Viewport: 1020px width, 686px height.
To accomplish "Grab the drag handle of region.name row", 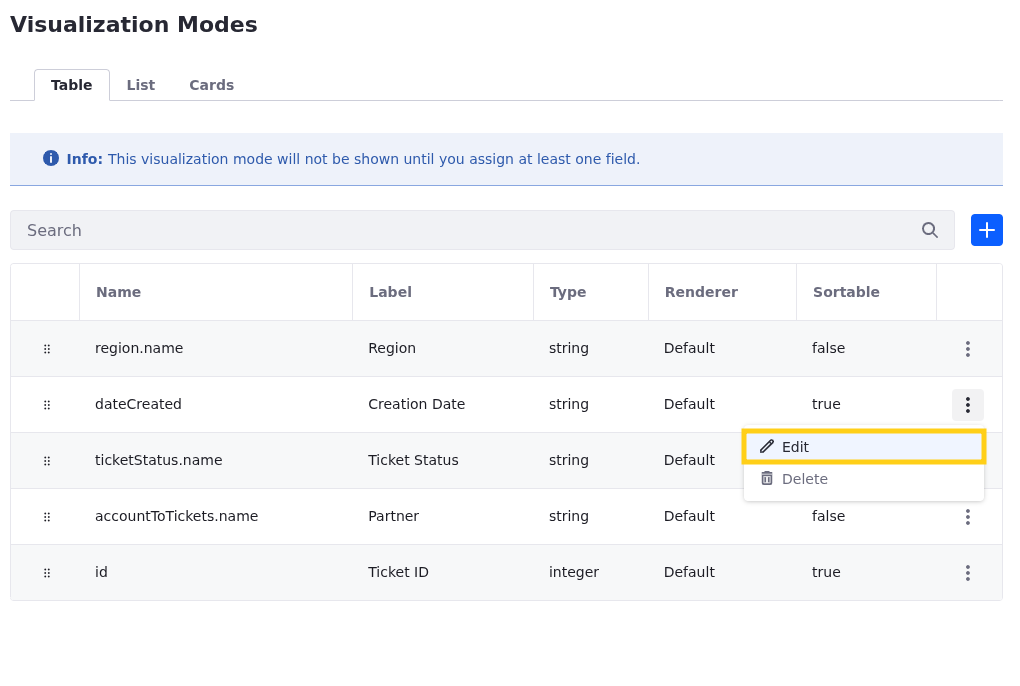I will 47,349.
